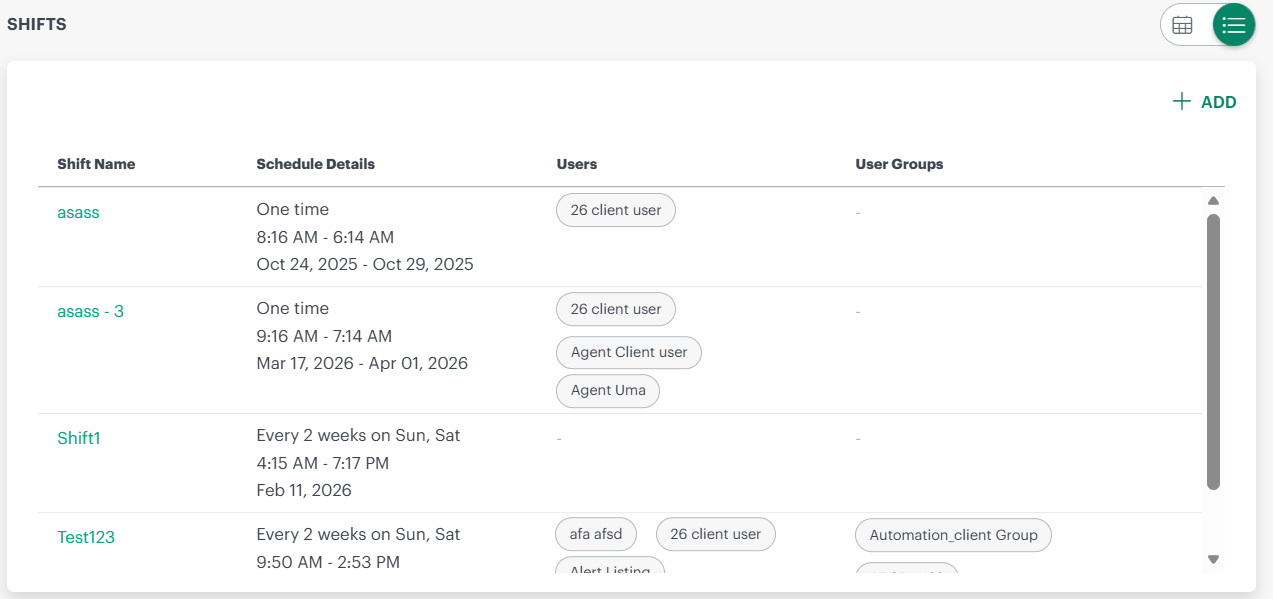
Task: Click 26 client user chip in Test123 row
Action: [x=715, y=534]
